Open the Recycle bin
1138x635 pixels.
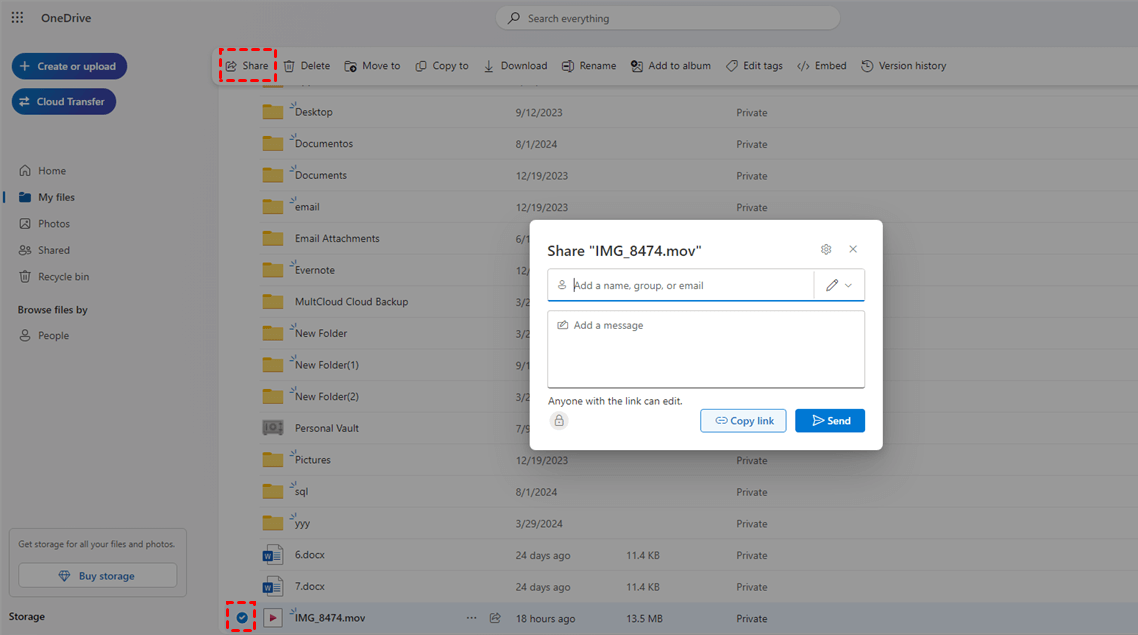54,276
